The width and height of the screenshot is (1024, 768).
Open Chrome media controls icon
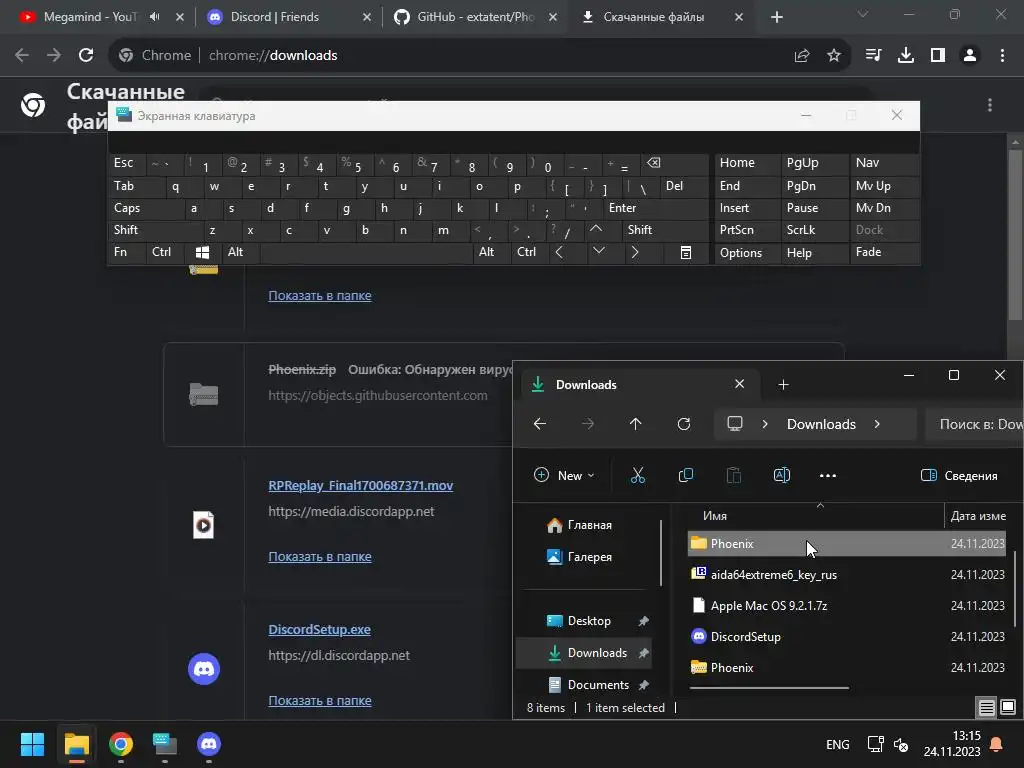[x=873, y=56]
